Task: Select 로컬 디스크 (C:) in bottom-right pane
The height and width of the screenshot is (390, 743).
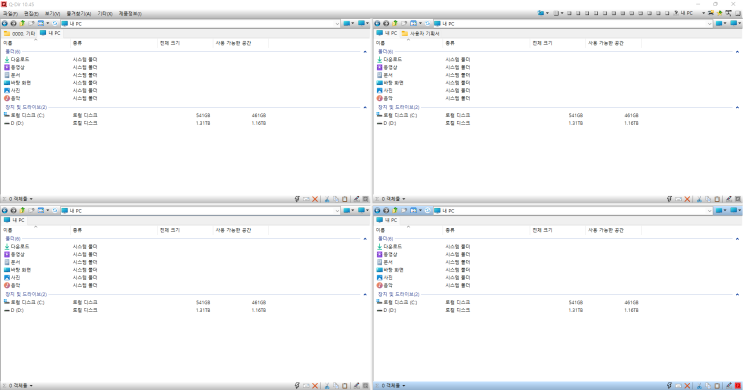Action: (397, 302)
